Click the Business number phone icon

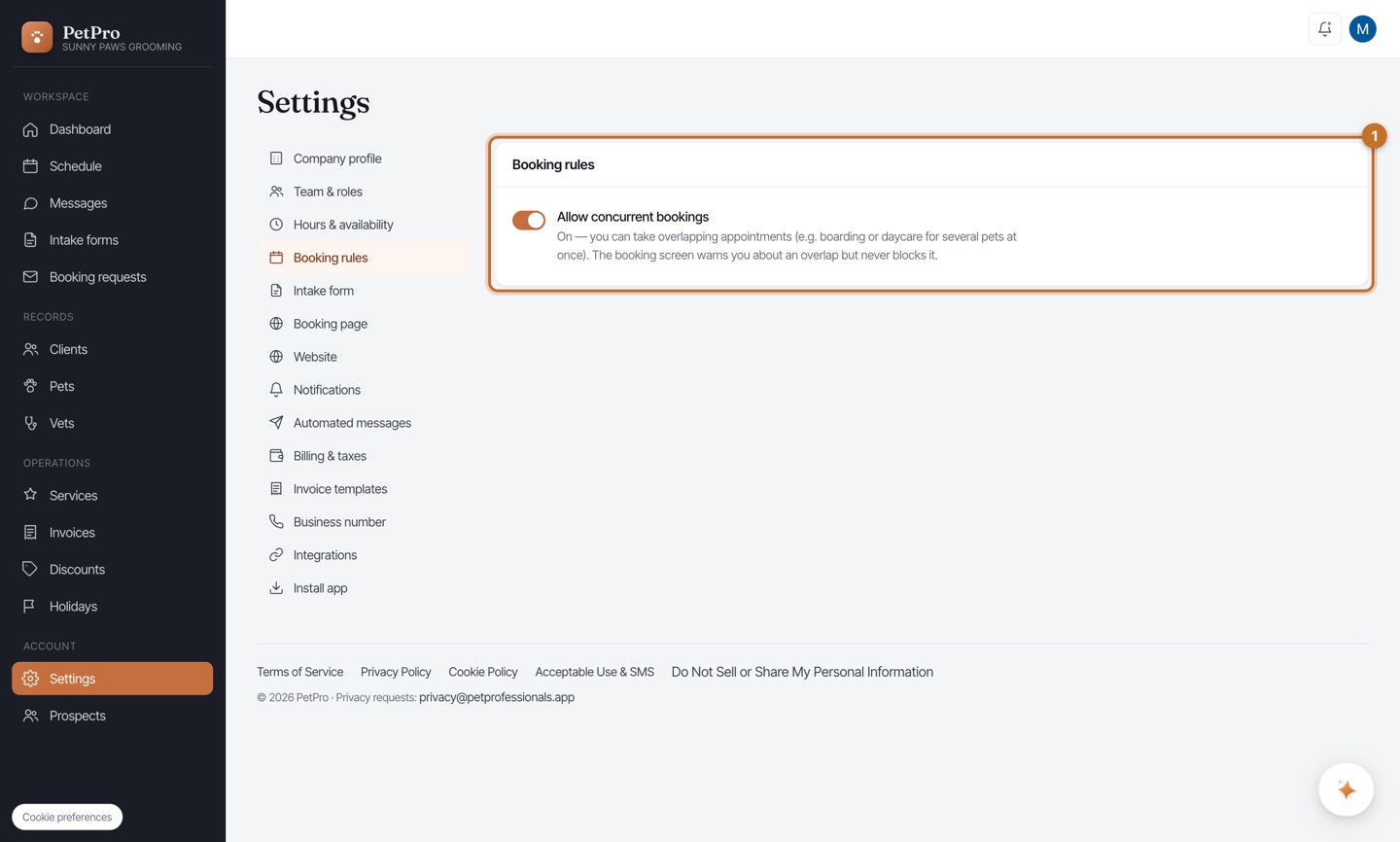pyautogui.click(x=276, y=522)
